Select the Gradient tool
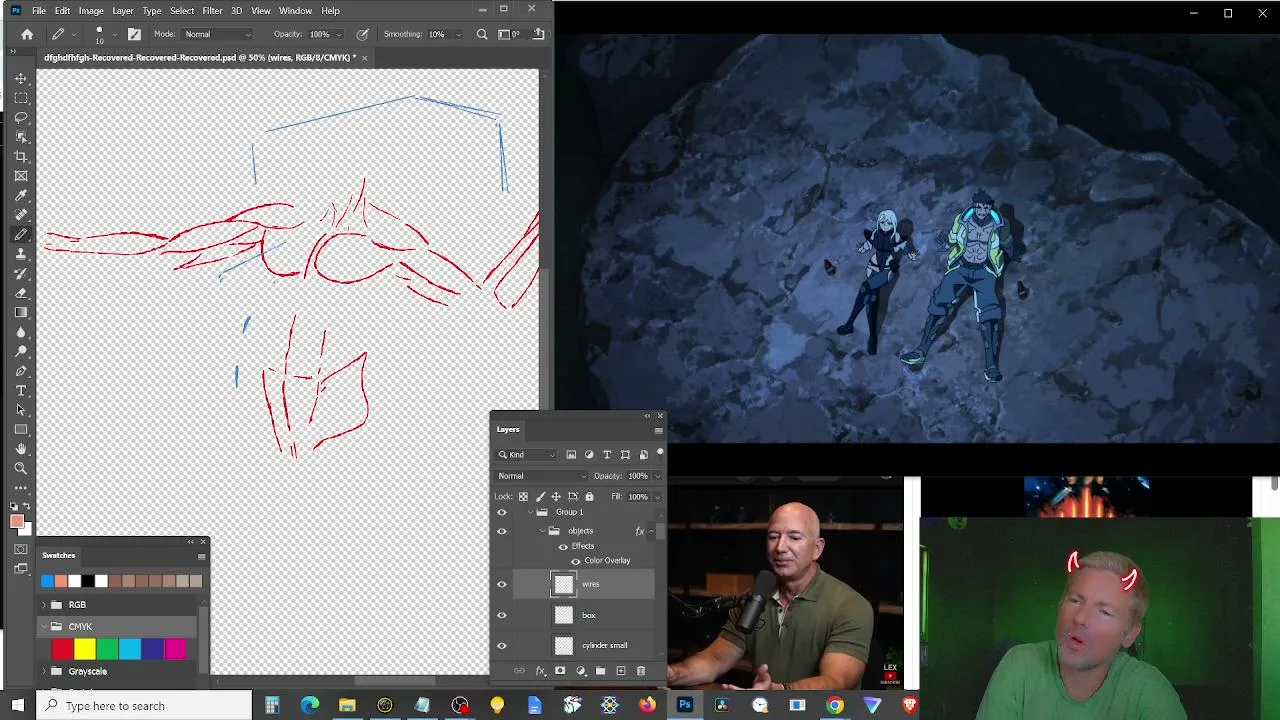This screenshot has height=720, width=1280. coord(21,313)
